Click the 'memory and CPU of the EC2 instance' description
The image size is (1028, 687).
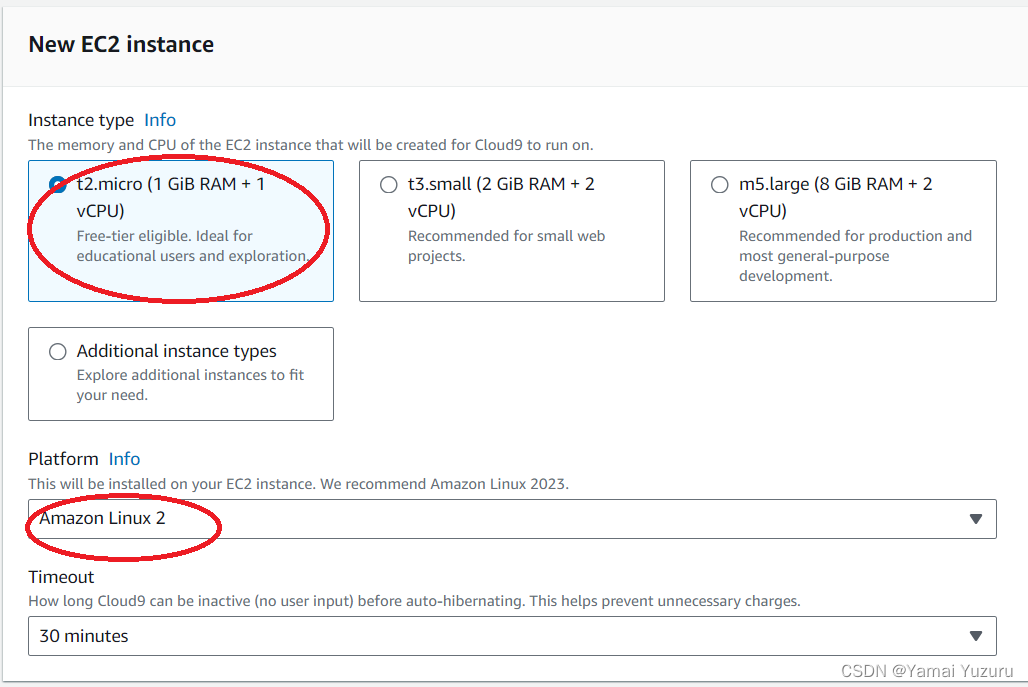pyautogui.click(x=311, y=145)
